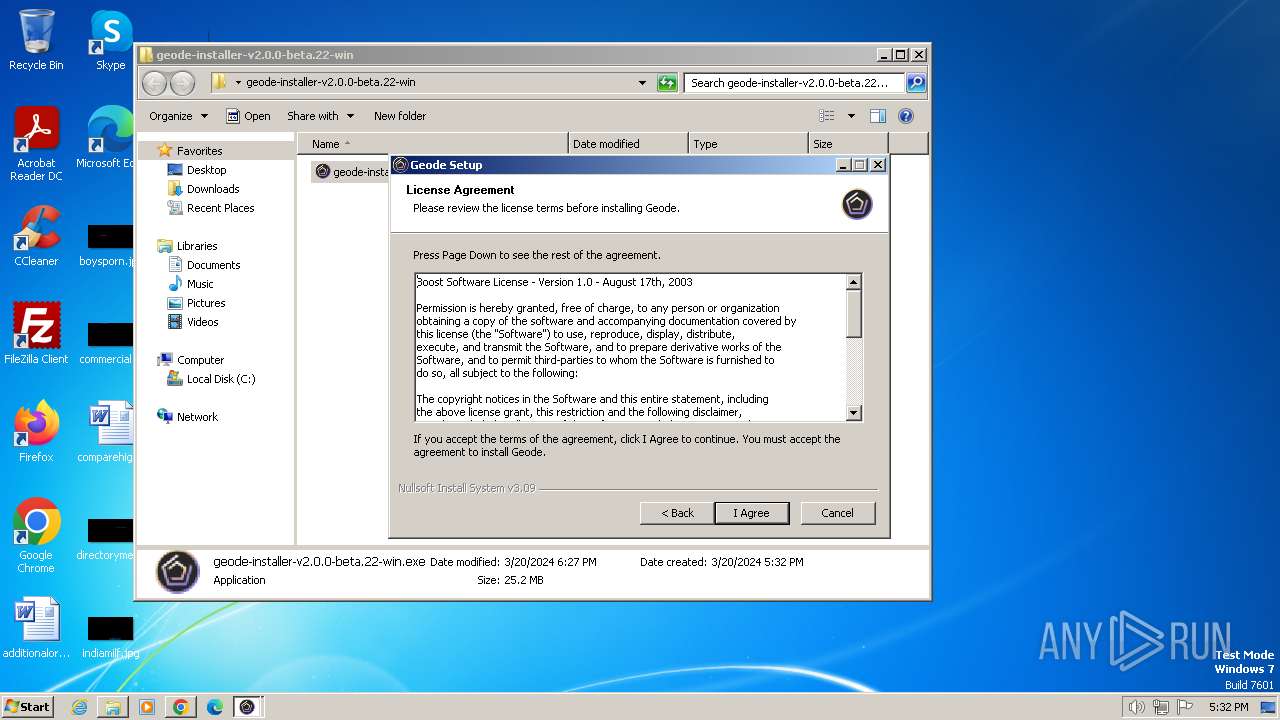Image resolution: width=1280 pixels, height=720 pixels.
Task: Click the license text scrollbar thumb
Action: point(853,314)
